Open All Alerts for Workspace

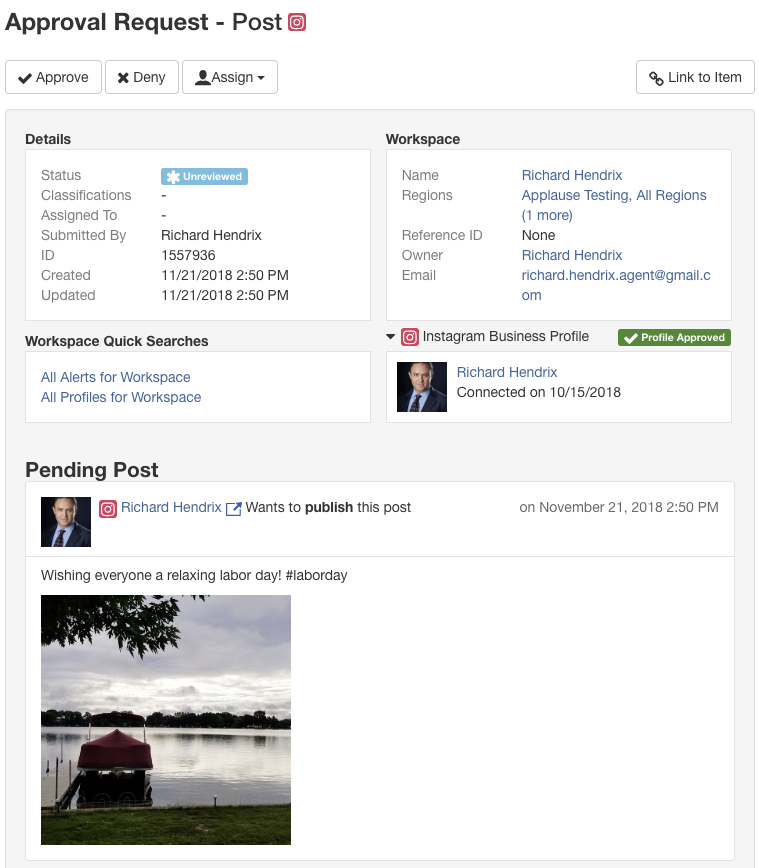pos(116,378)
